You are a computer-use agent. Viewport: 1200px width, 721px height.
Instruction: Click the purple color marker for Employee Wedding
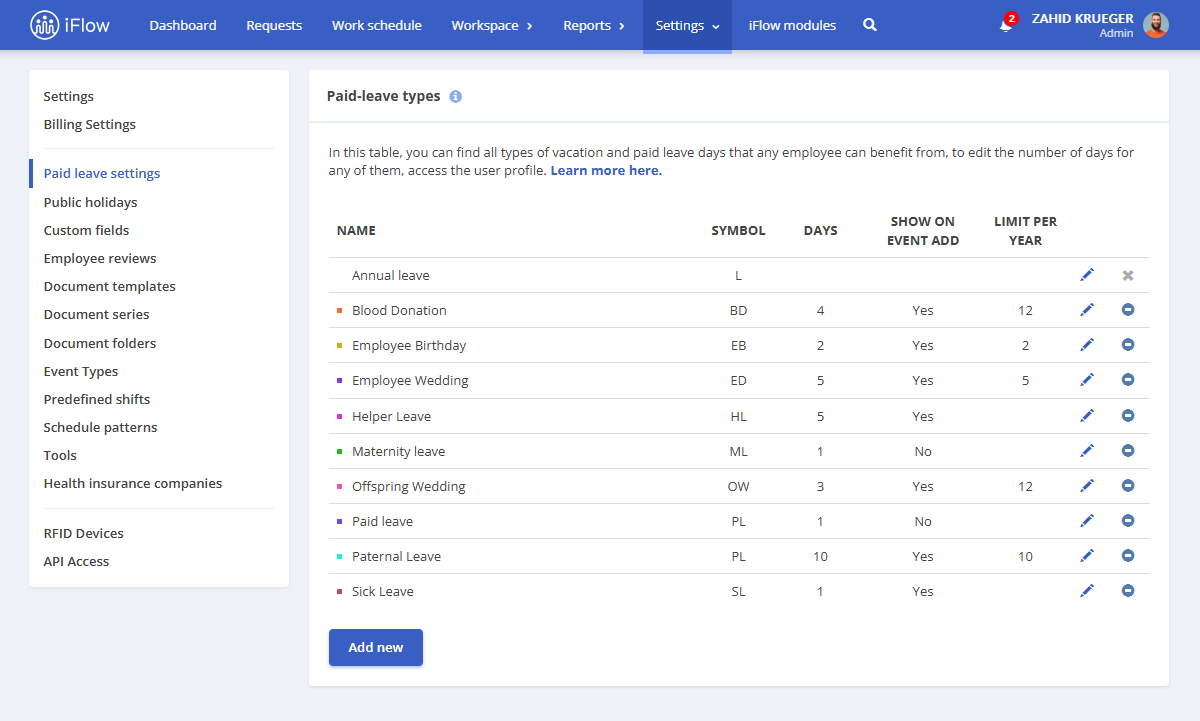click(x=340, y=381)
